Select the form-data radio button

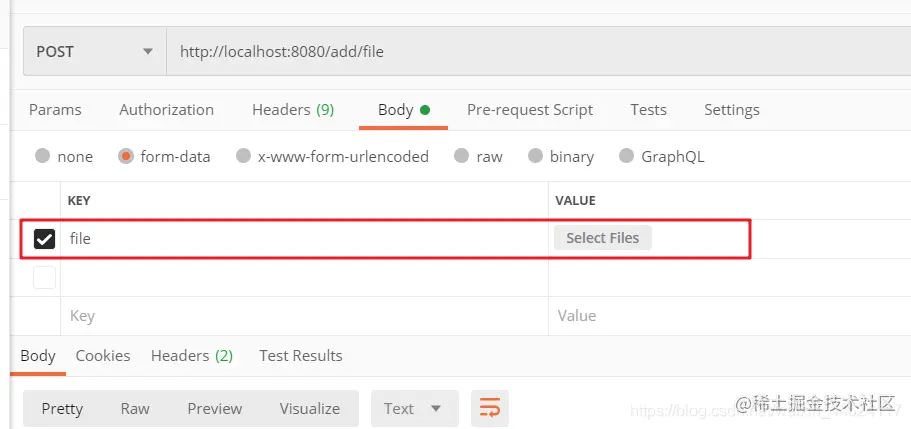(x=125, y=156)
